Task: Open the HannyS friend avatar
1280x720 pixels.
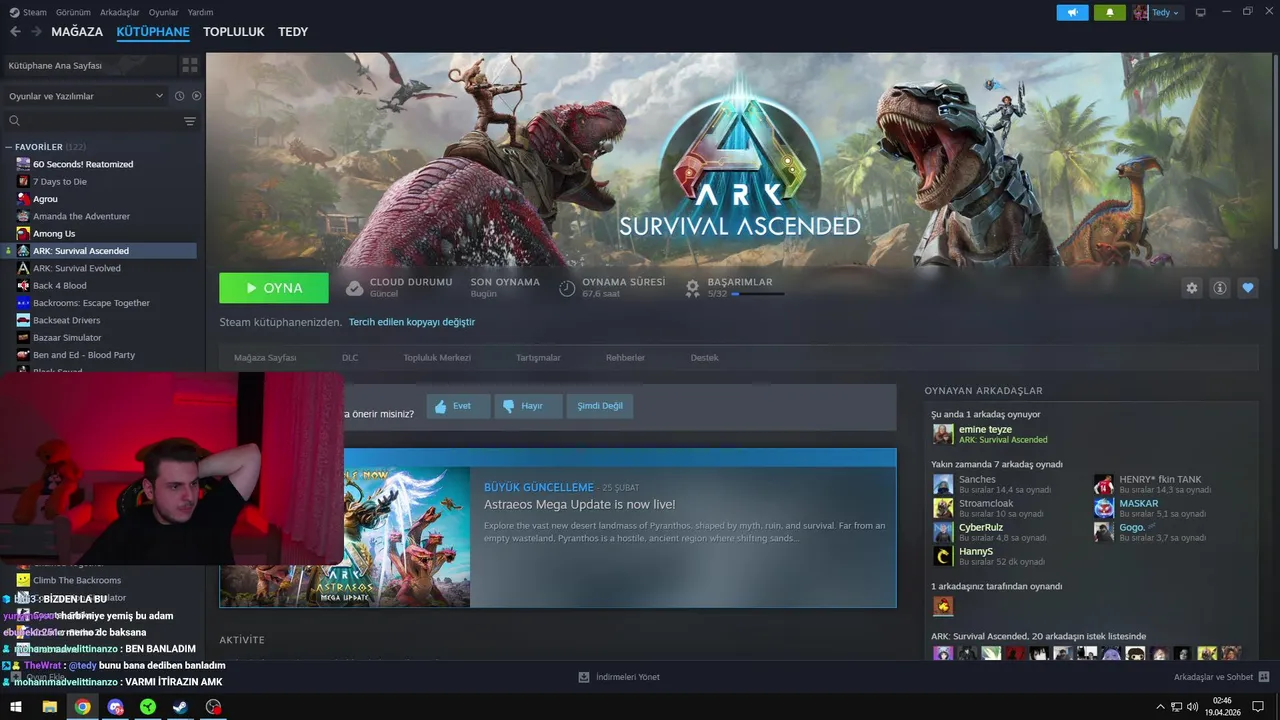Action: coord(943,556)
